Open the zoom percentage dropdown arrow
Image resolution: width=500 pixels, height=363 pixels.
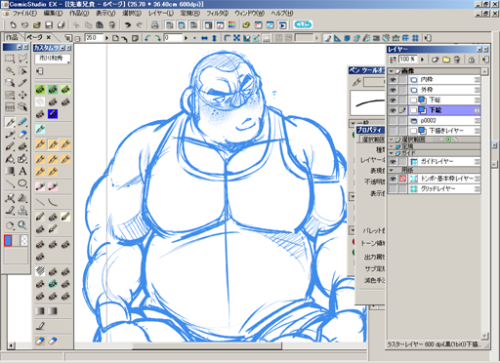107,38
